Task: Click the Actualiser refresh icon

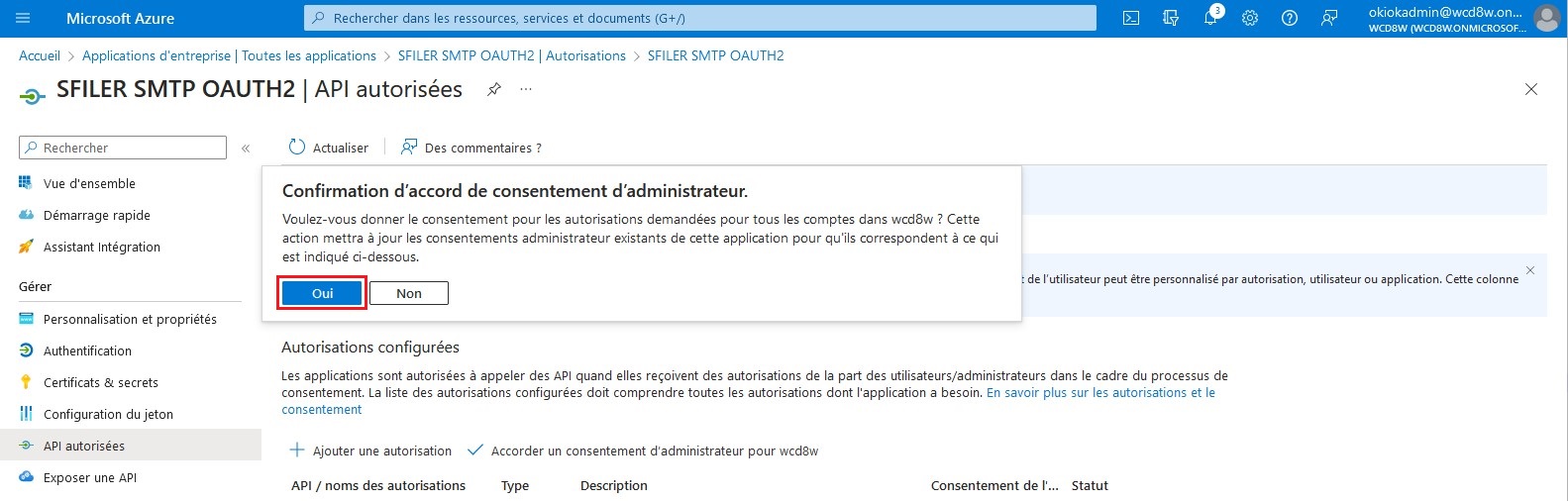Action: pyautogui.click(x=296, y=148)
